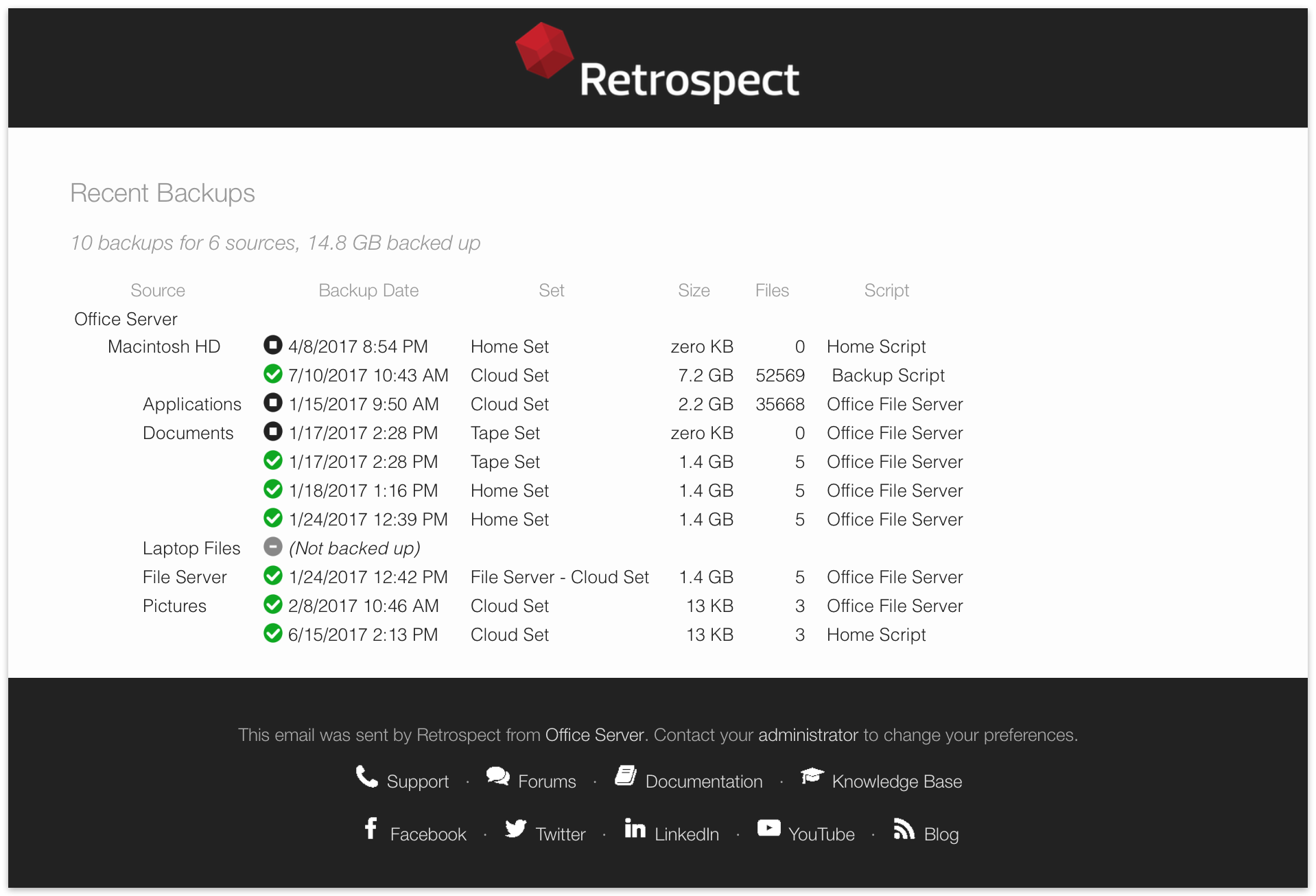This screenshot has height=896, width=1316.
Task: Click the 10 backups summary line
Action: 275,243
